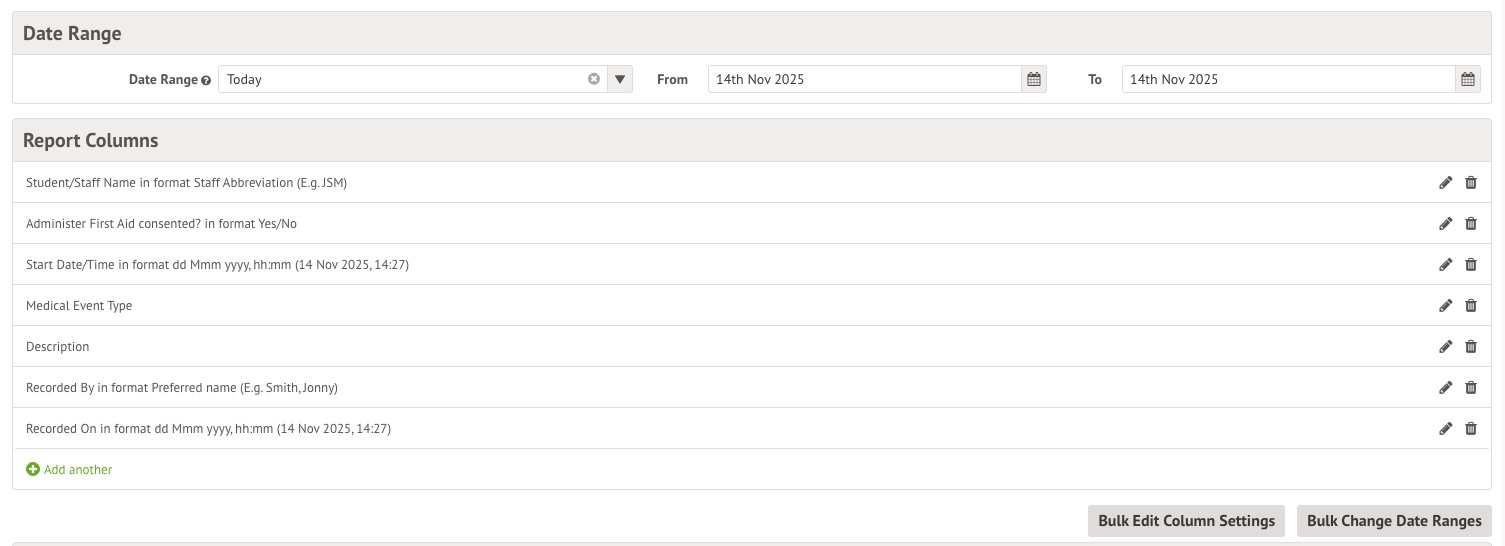Click the Date Range help question mark
Viewport: 1505px width, 546px height.
pos(206,80)
